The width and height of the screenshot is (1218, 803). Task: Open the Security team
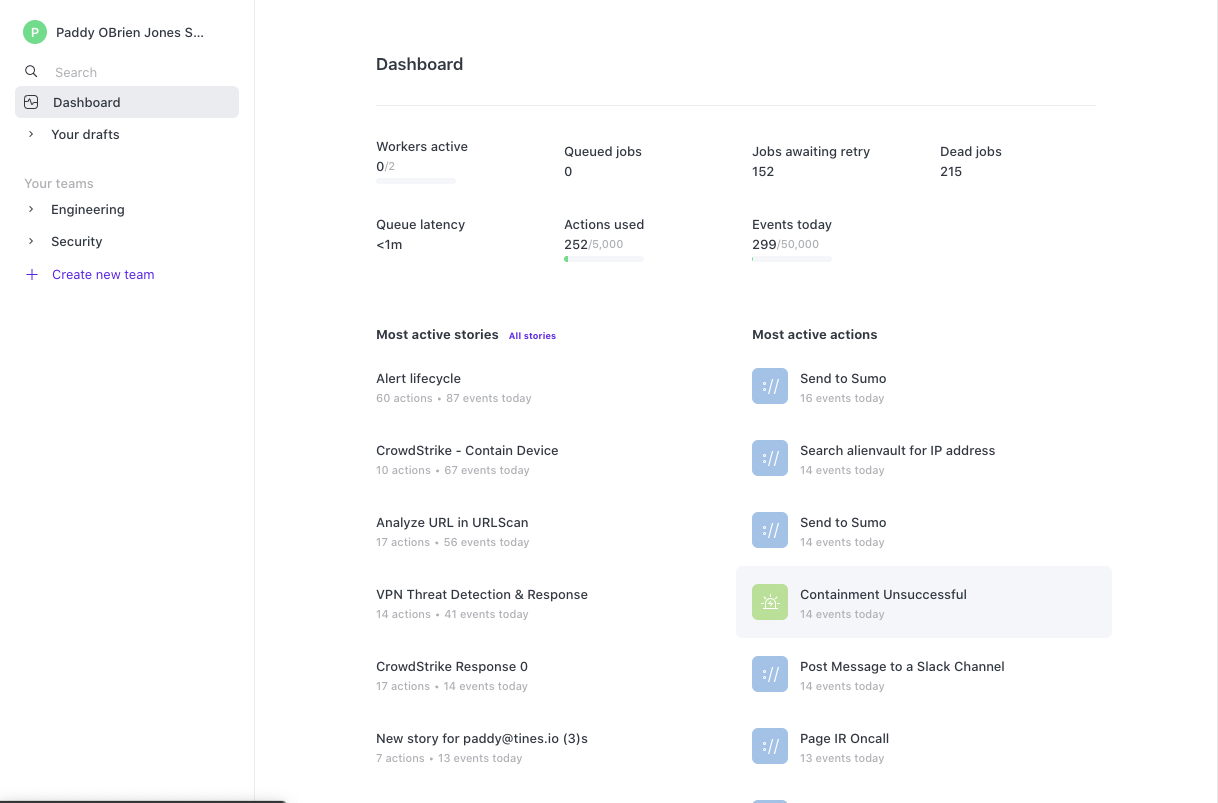pos(127,241)
